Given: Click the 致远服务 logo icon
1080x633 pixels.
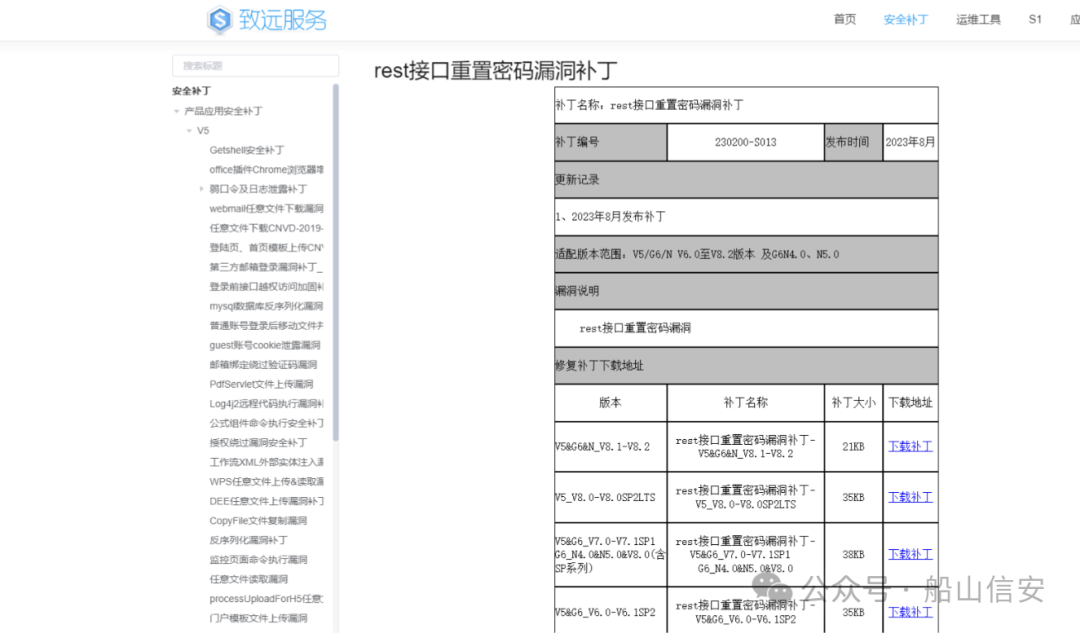Looking at the screenshot, I should [220, 20].
